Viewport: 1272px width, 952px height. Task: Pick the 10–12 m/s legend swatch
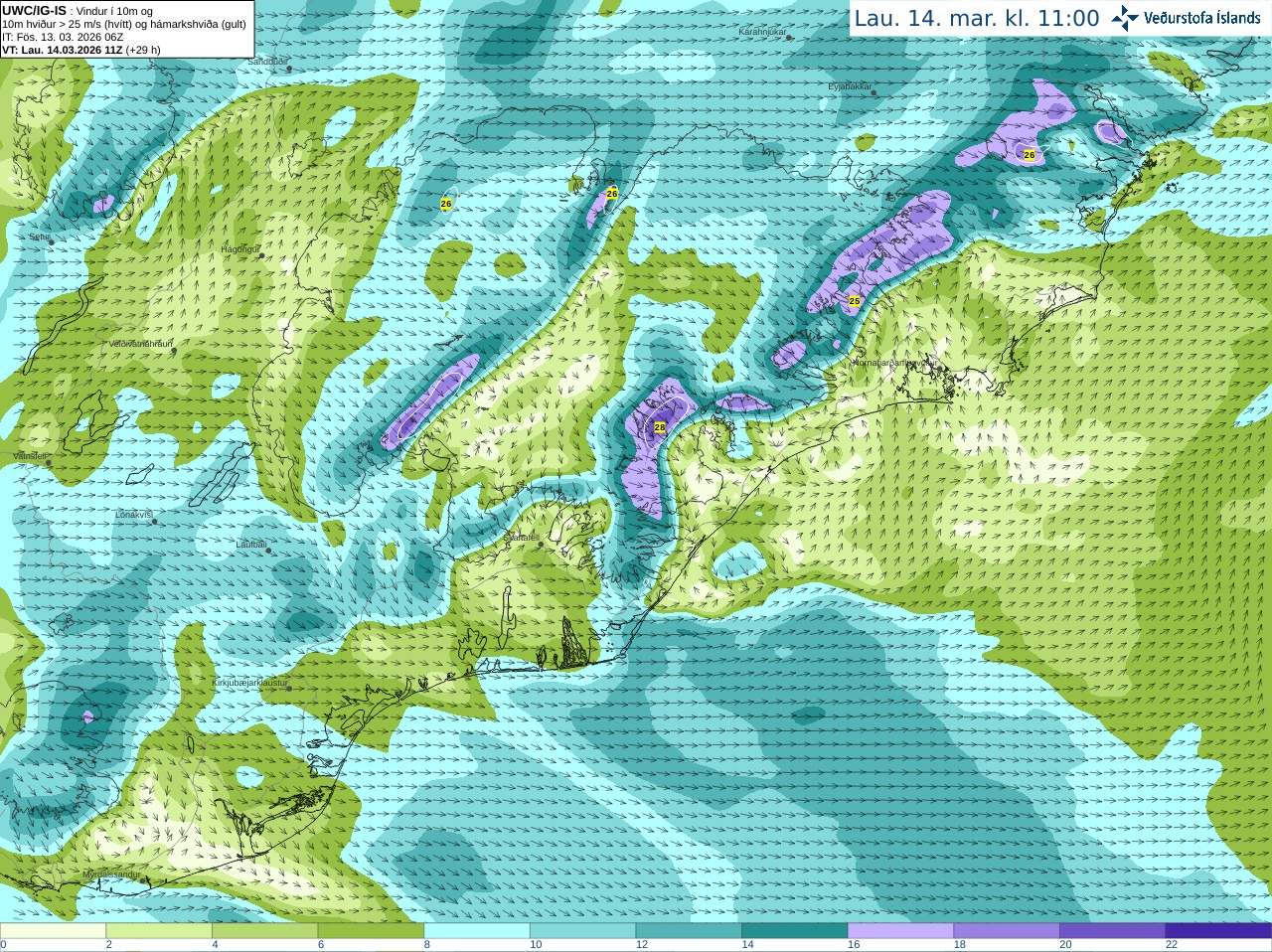pyautogui.click(x=582, y=931)
